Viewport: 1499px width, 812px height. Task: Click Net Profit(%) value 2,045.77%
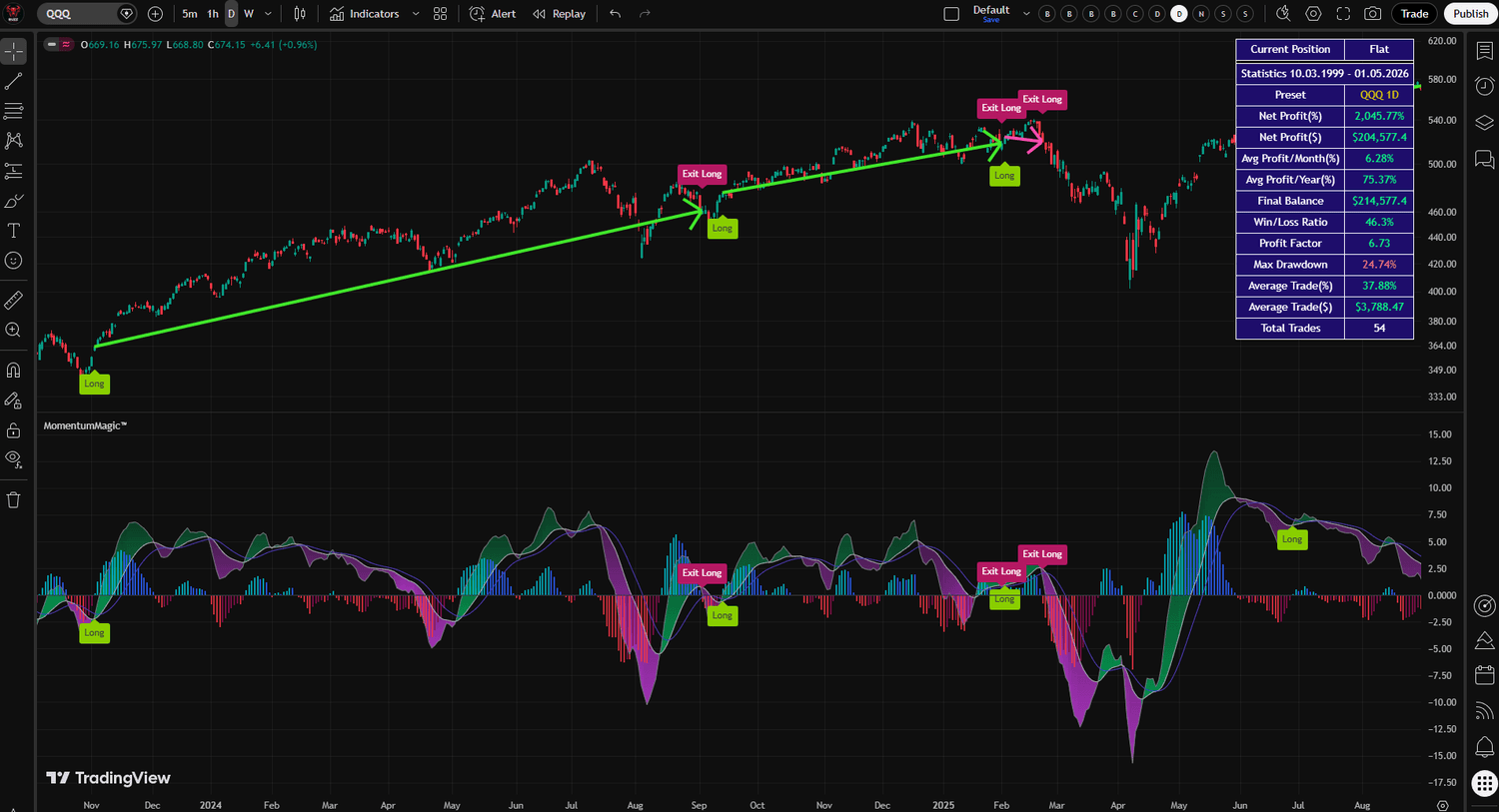click(x=1379, y=116)
